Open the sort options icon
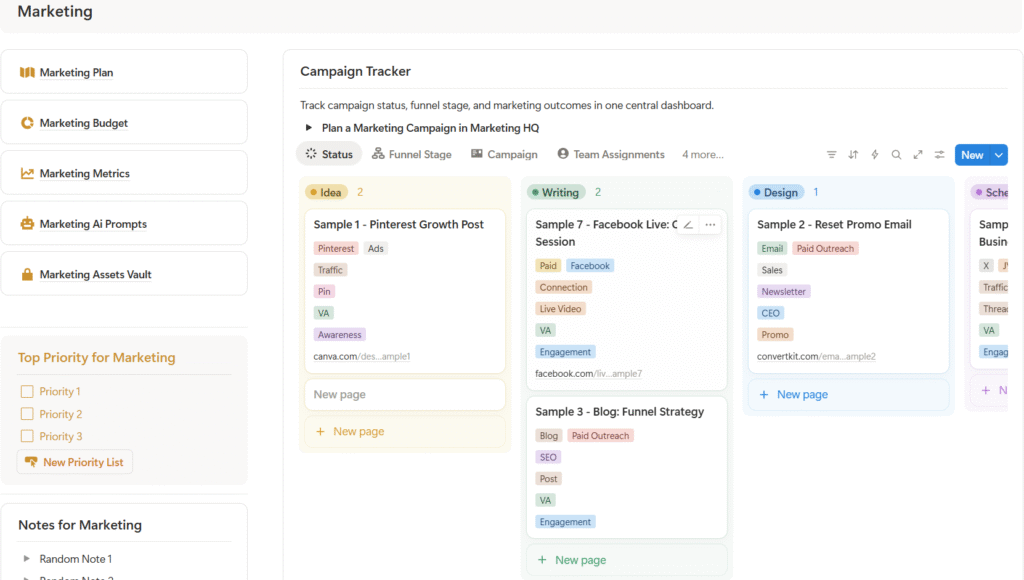The height and width of the screenshot is (580, 1024). (x=852, y=154)
